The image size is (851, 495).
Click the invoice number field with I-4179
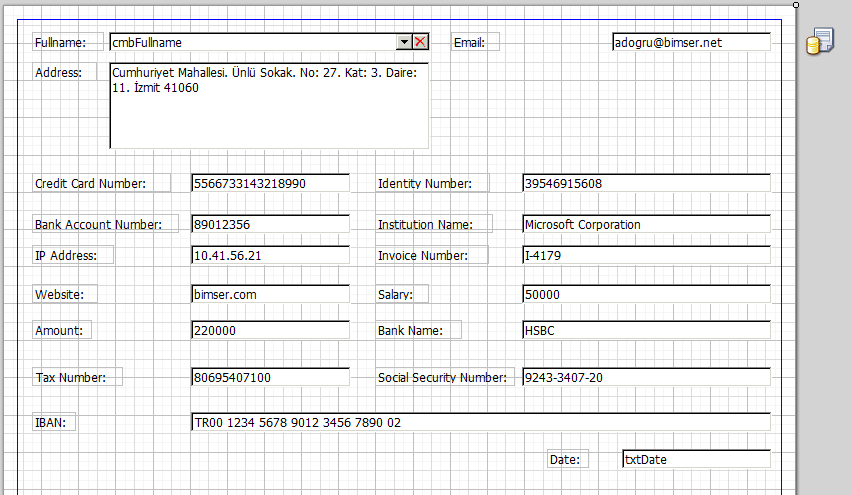pos(646,255)
